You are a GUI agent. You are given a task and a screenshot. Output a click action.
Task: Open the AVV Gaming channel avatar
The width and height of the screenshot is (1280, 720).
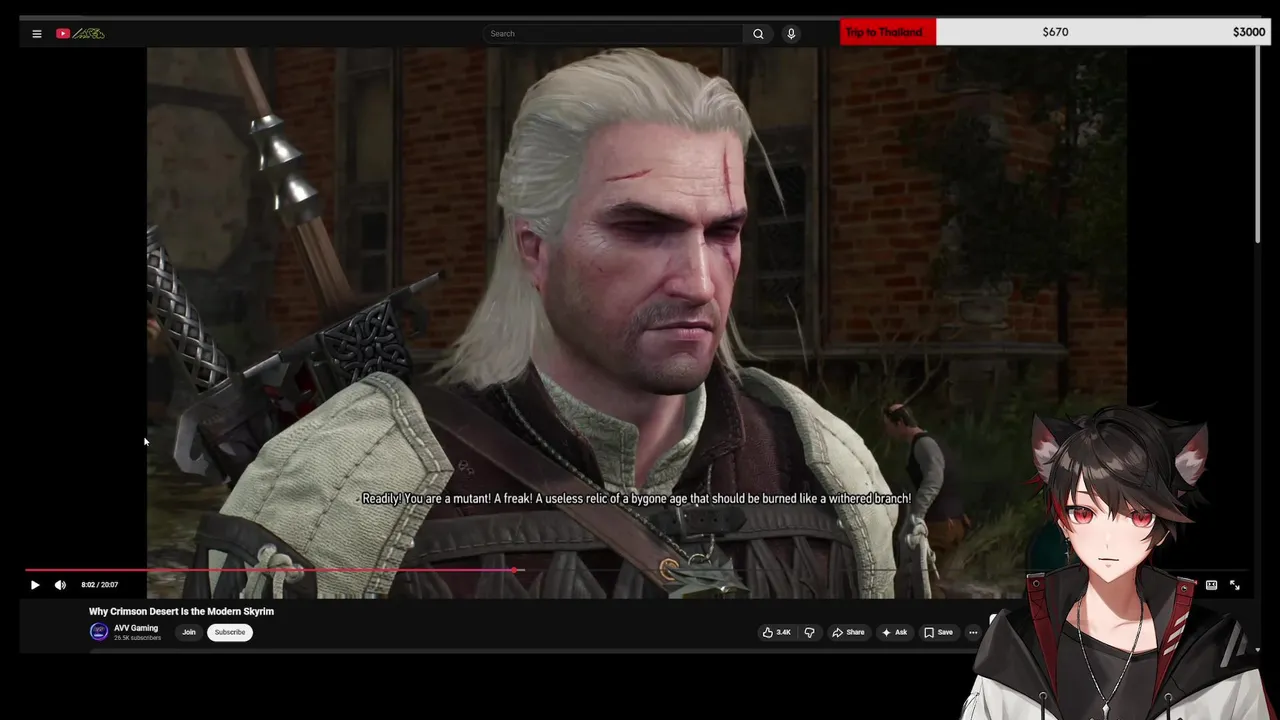pos(99,632)
